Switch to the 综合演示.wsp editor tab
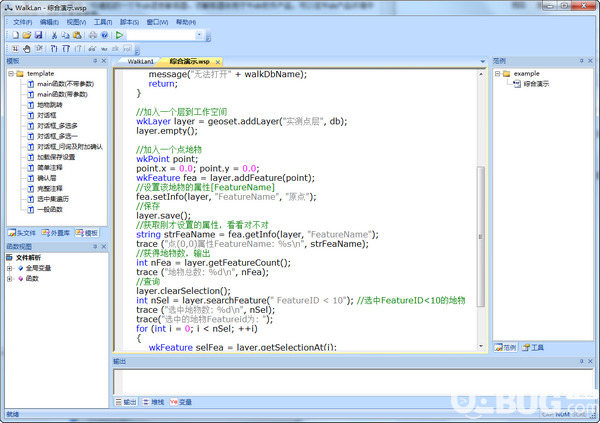Screen dimensions: 600x423 [x=189, y=62]
